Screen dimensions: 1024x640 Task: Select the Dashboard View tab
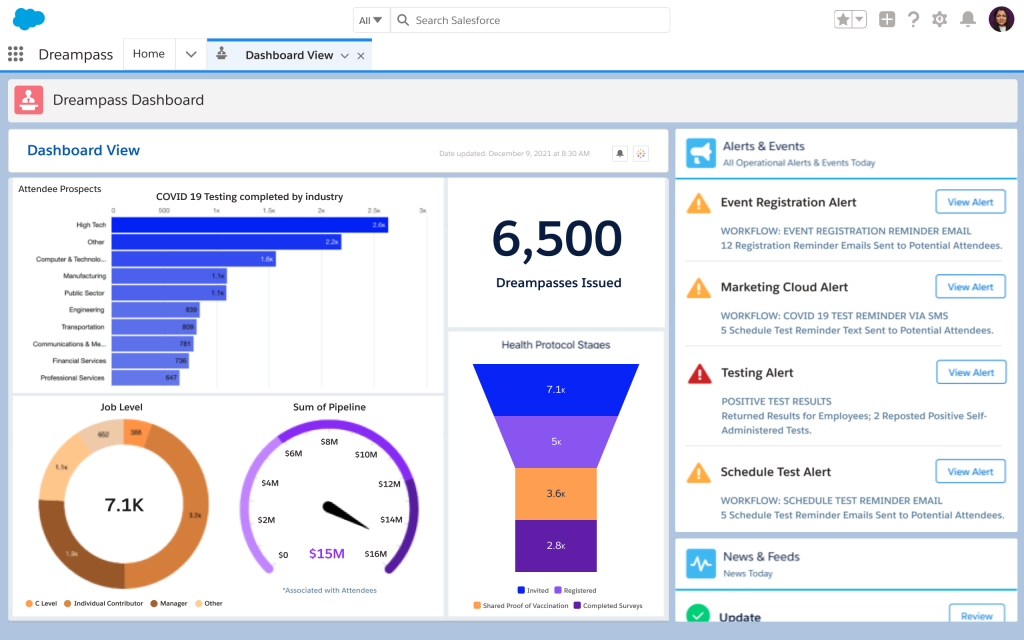coord(288,55)
